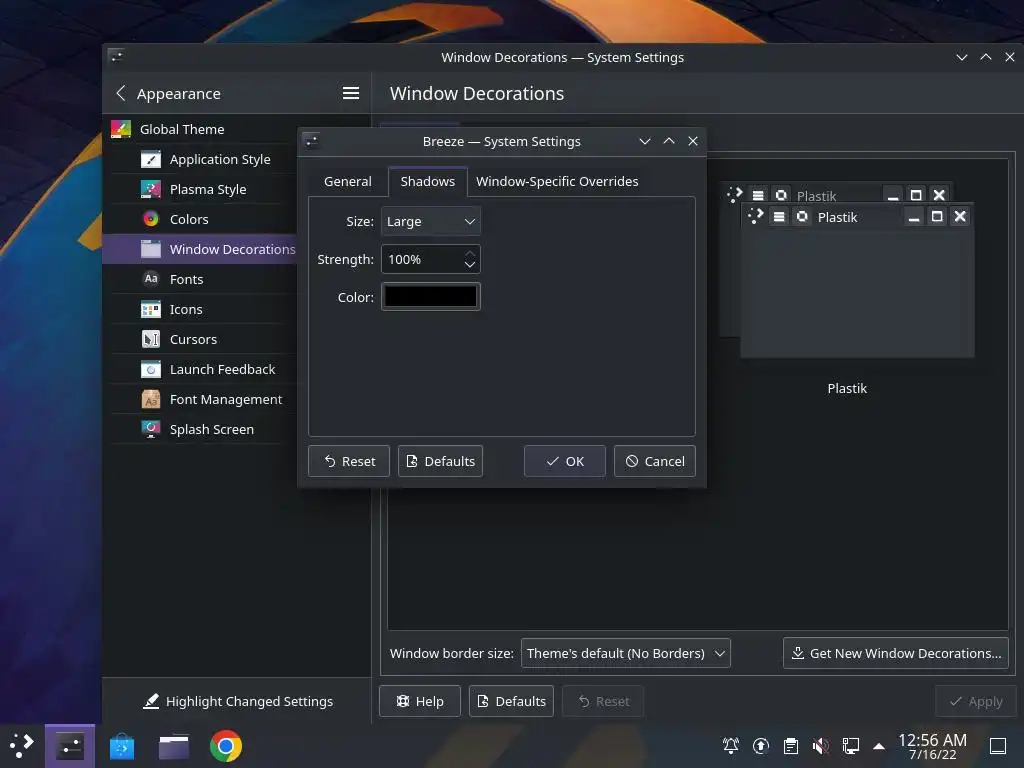Viewport: 1024px width, 768px height.
Task: Expand hidden system tray icons arrow
Action: pyautogui.click(x=879, y=746)
